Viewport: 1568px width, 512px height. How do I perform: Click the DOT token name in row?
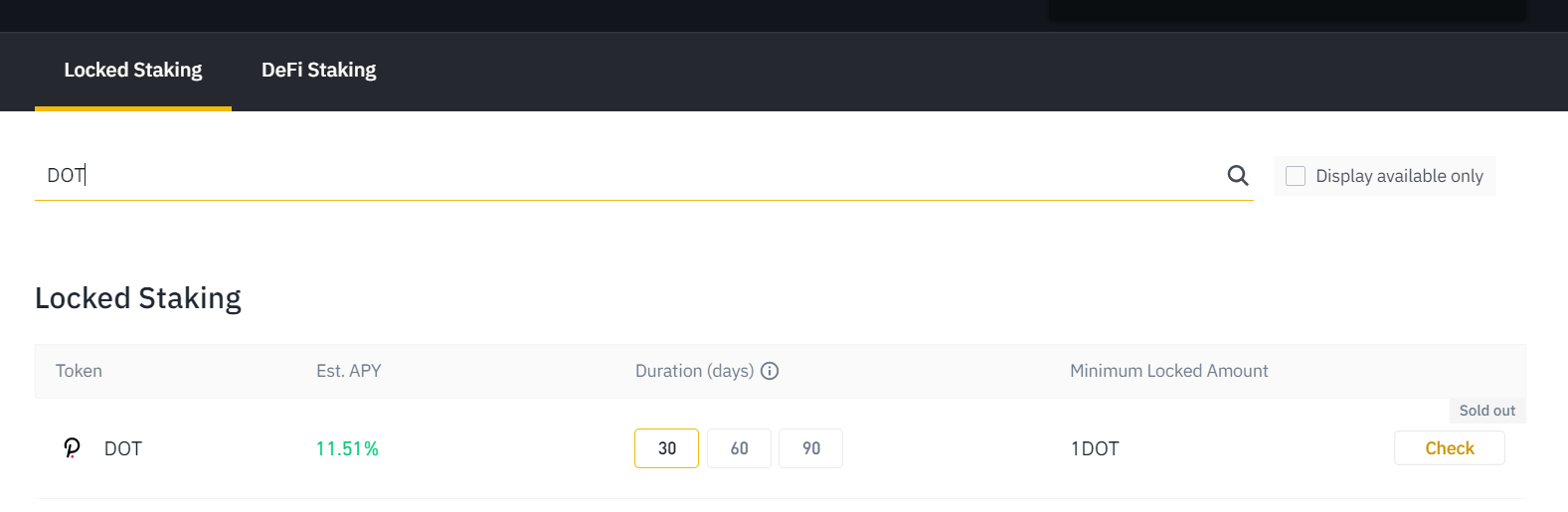pos(123,448)
